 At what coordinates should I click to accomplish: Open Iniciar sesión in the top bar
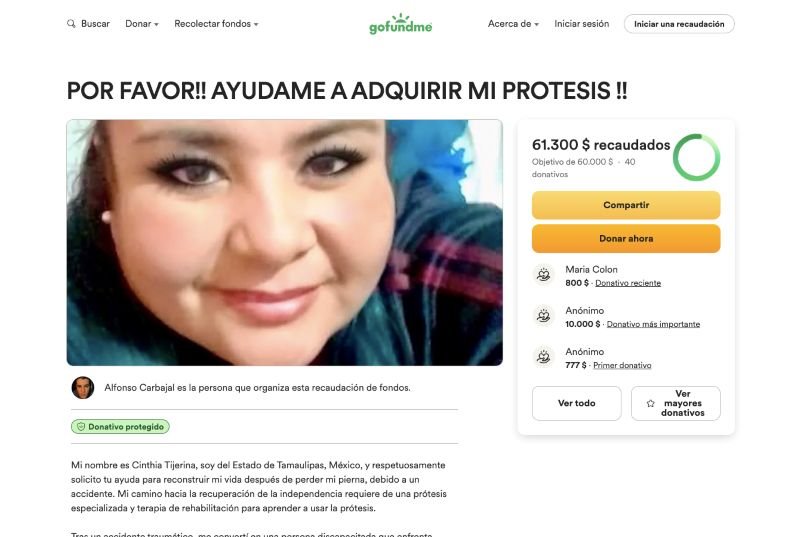[582, 24]
